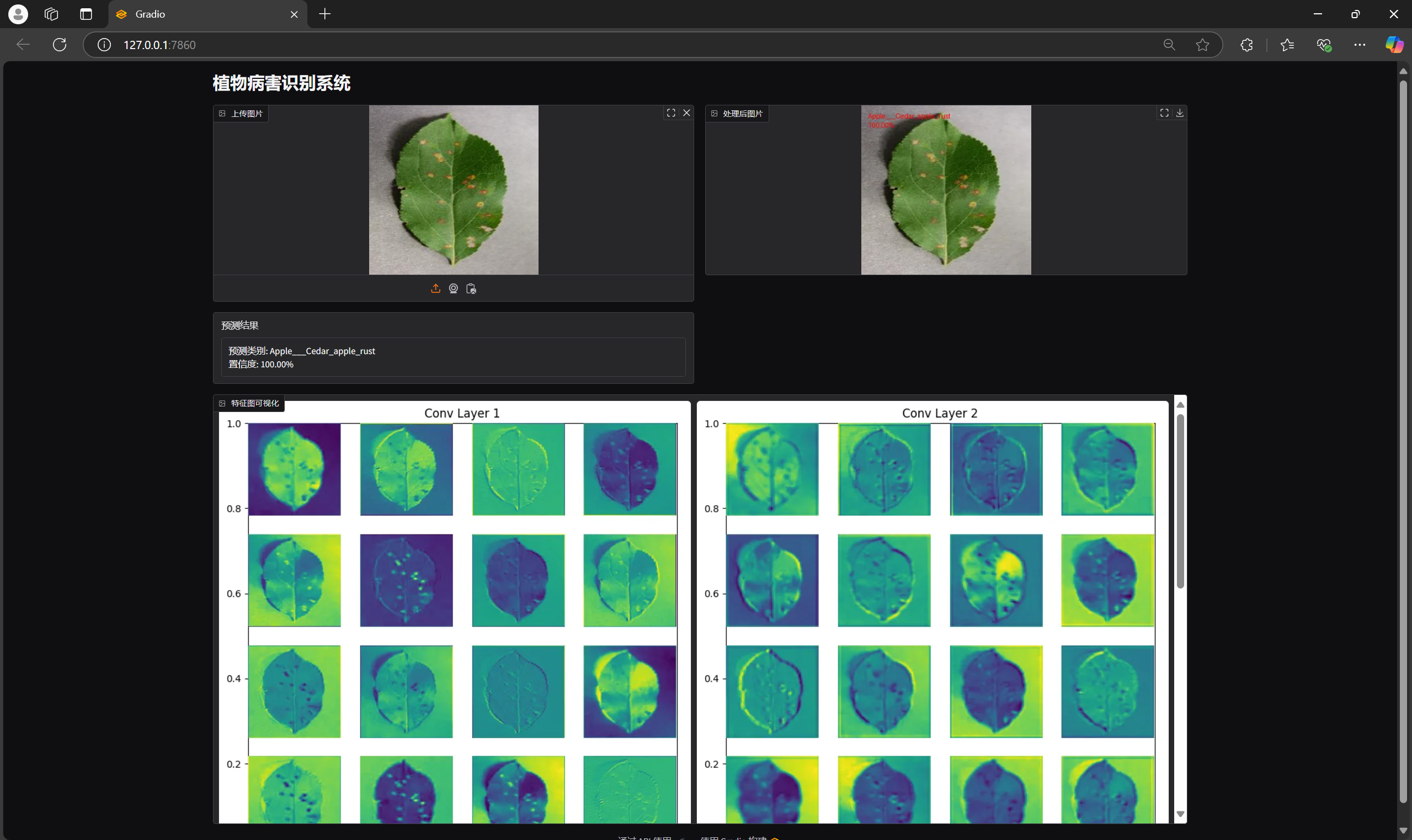Refresh the page
Image resolution: width=1412 pixels, height=840 pixels.
[60, 45]
